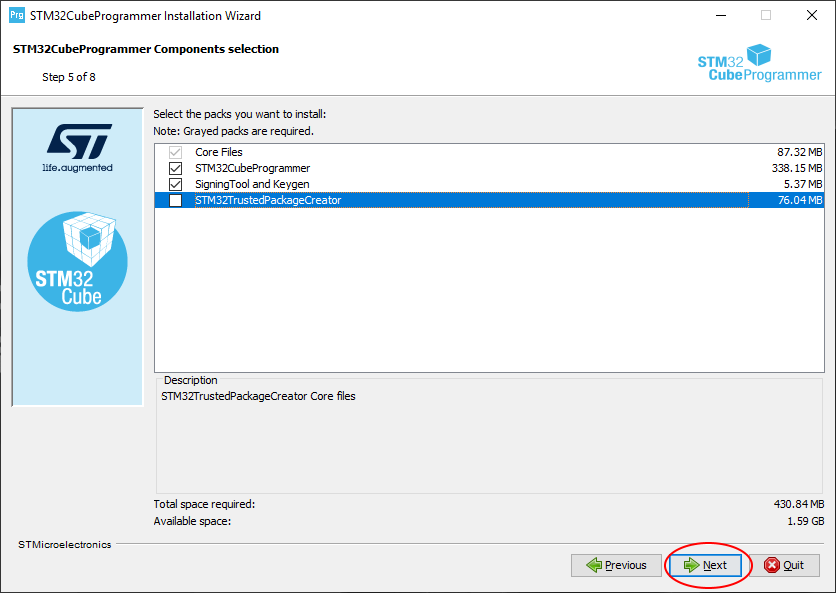Click the grayed Core Files checkbox
The image size is (836, 593).
176,152
